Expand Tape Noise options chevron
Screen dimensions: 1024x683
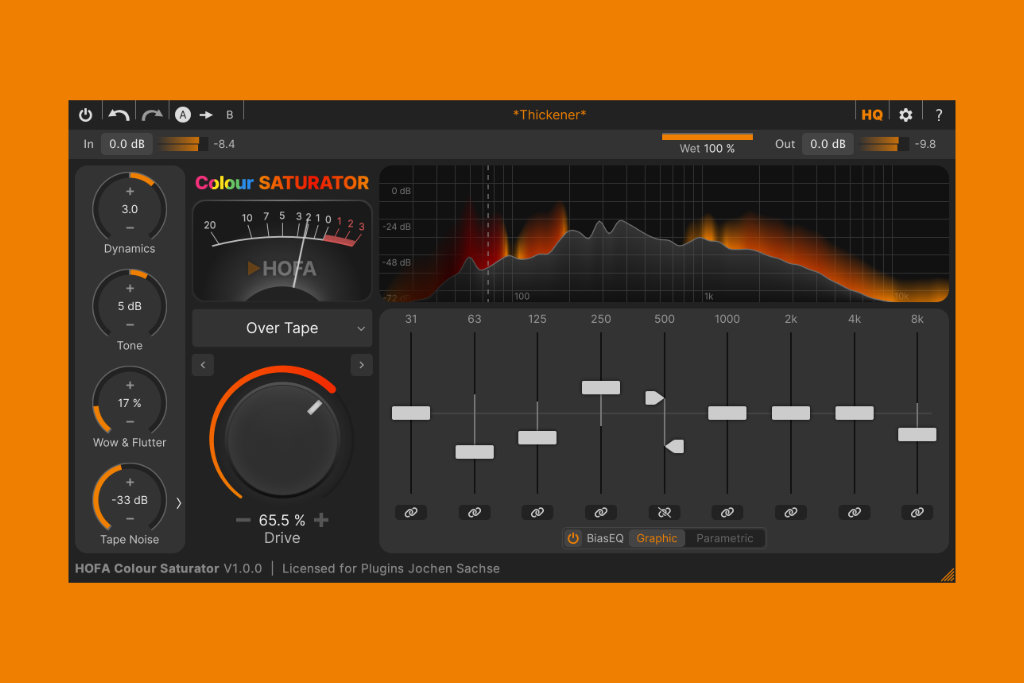click(179, 503)
